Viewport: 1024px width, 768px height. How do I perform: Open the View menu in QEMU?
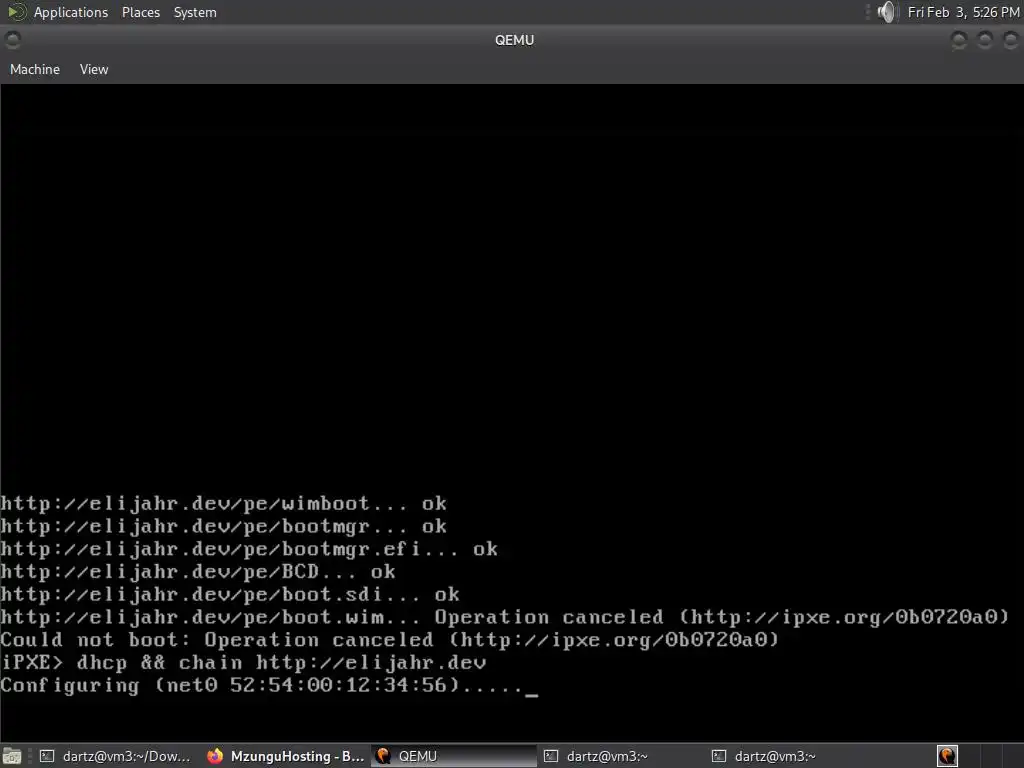click(94, 69)
